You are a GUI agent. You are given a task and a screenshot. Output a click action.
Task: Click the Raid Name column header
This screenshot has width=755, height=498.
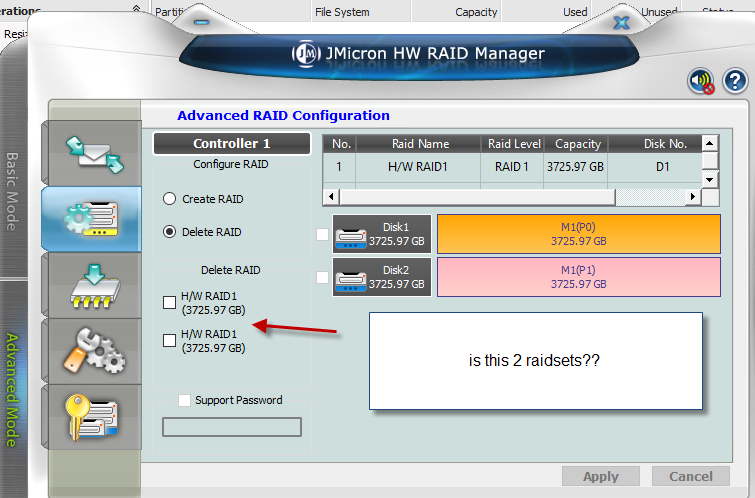(420, 144)
